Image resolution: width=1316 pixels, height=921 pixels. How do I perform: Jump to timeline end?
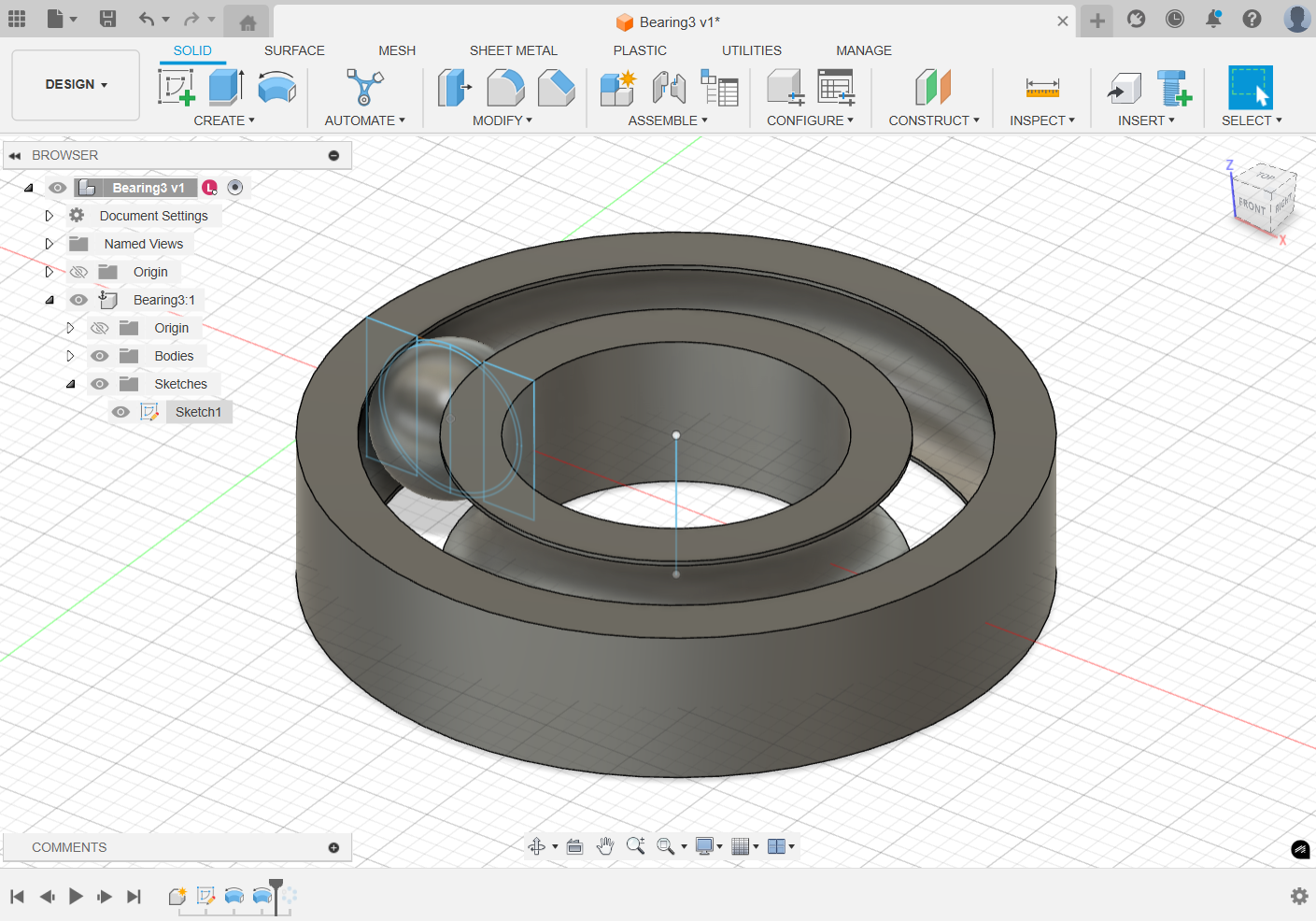point(134,897)
